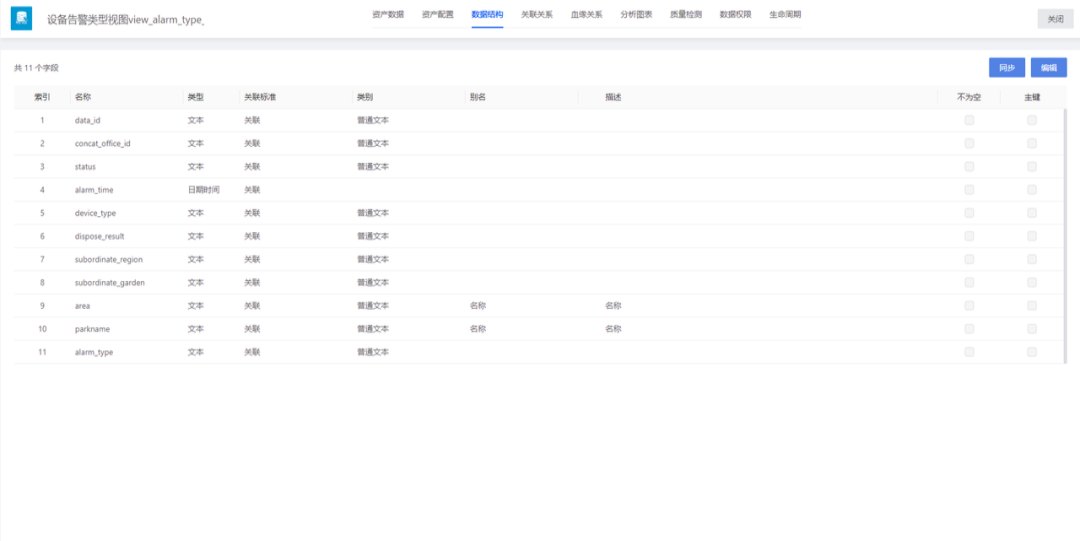Viewport: 1080px width, 541px height.
Task: Click the asset title 设备告警类型视图view_alarm_type_
Action: pyautogui.click(x=125, y=19)
